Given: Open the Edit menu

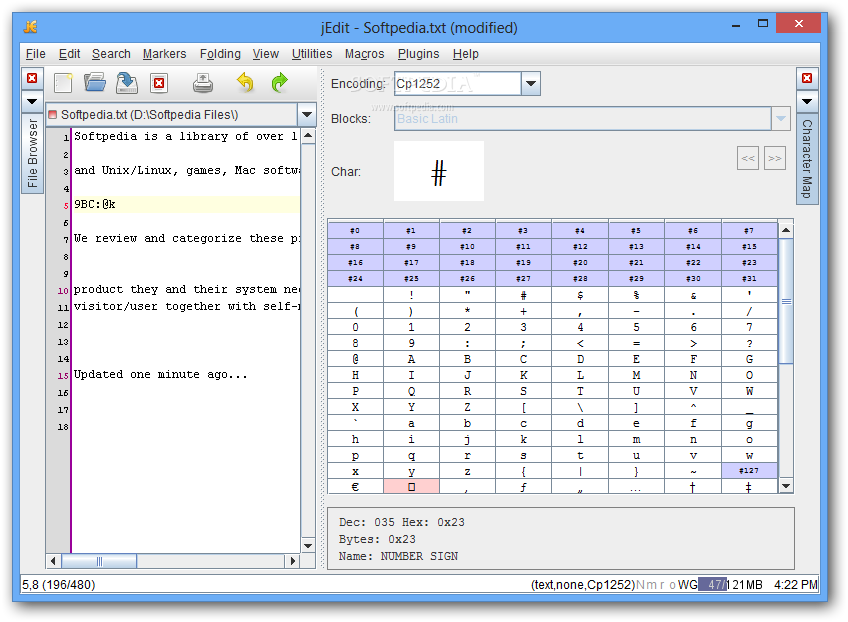Looking at the screenshot, I should pyautogui.click(x=69, y=54).
